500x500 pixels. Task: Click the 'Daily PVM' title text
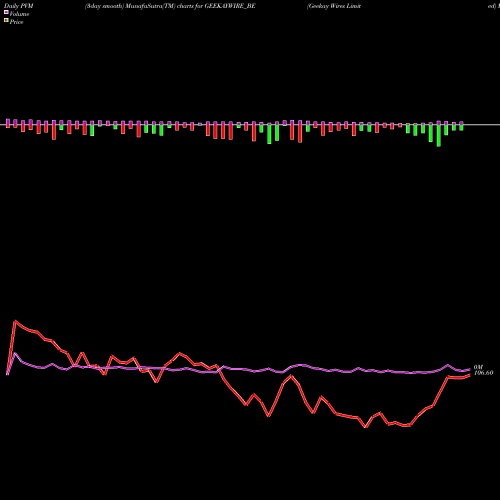pos(19,6)
